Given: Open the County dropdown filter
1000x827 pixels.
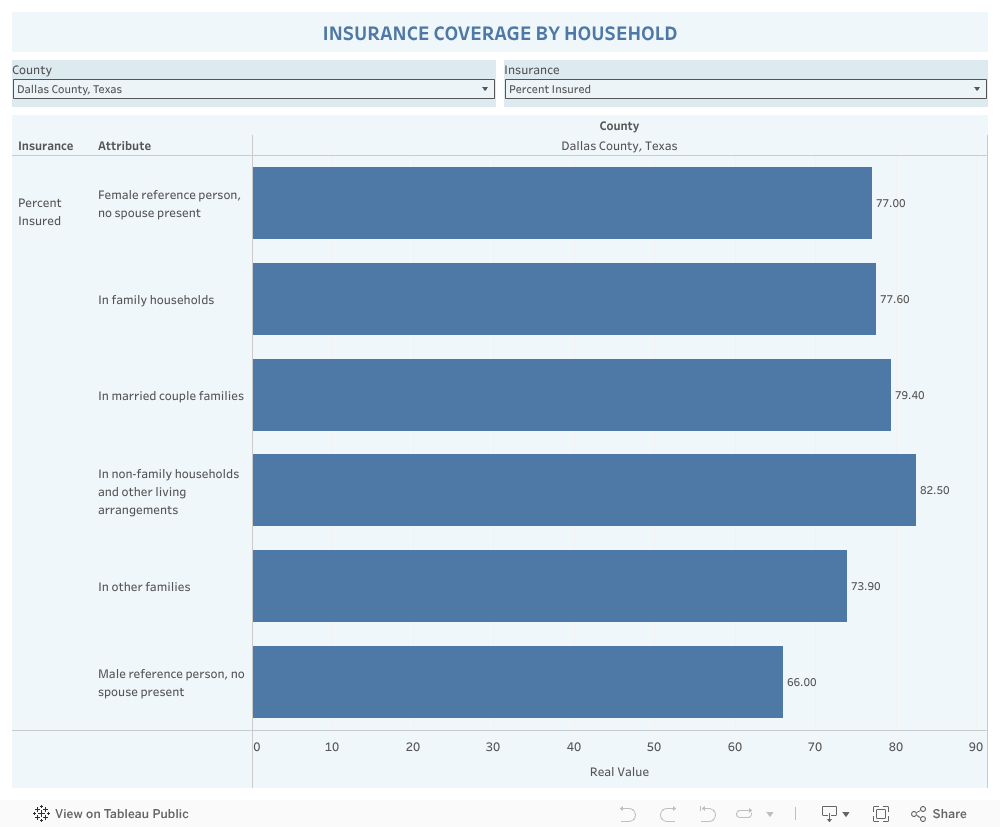Looking at the screenshot, I should pos(253,89).
